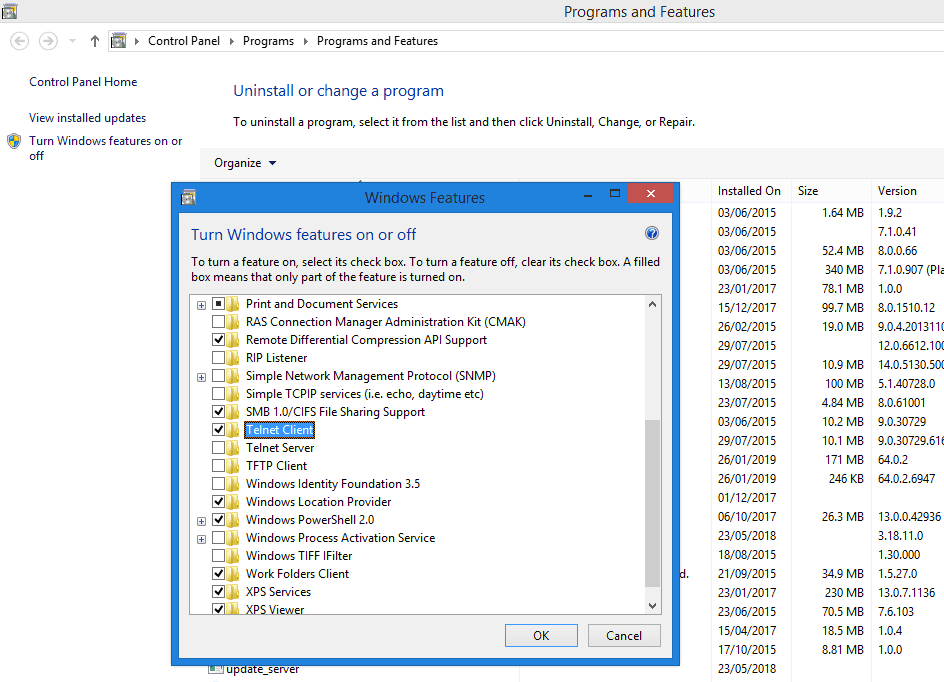Open dropdown arrow after Programs breadcrumb

[x=306, y=41]
